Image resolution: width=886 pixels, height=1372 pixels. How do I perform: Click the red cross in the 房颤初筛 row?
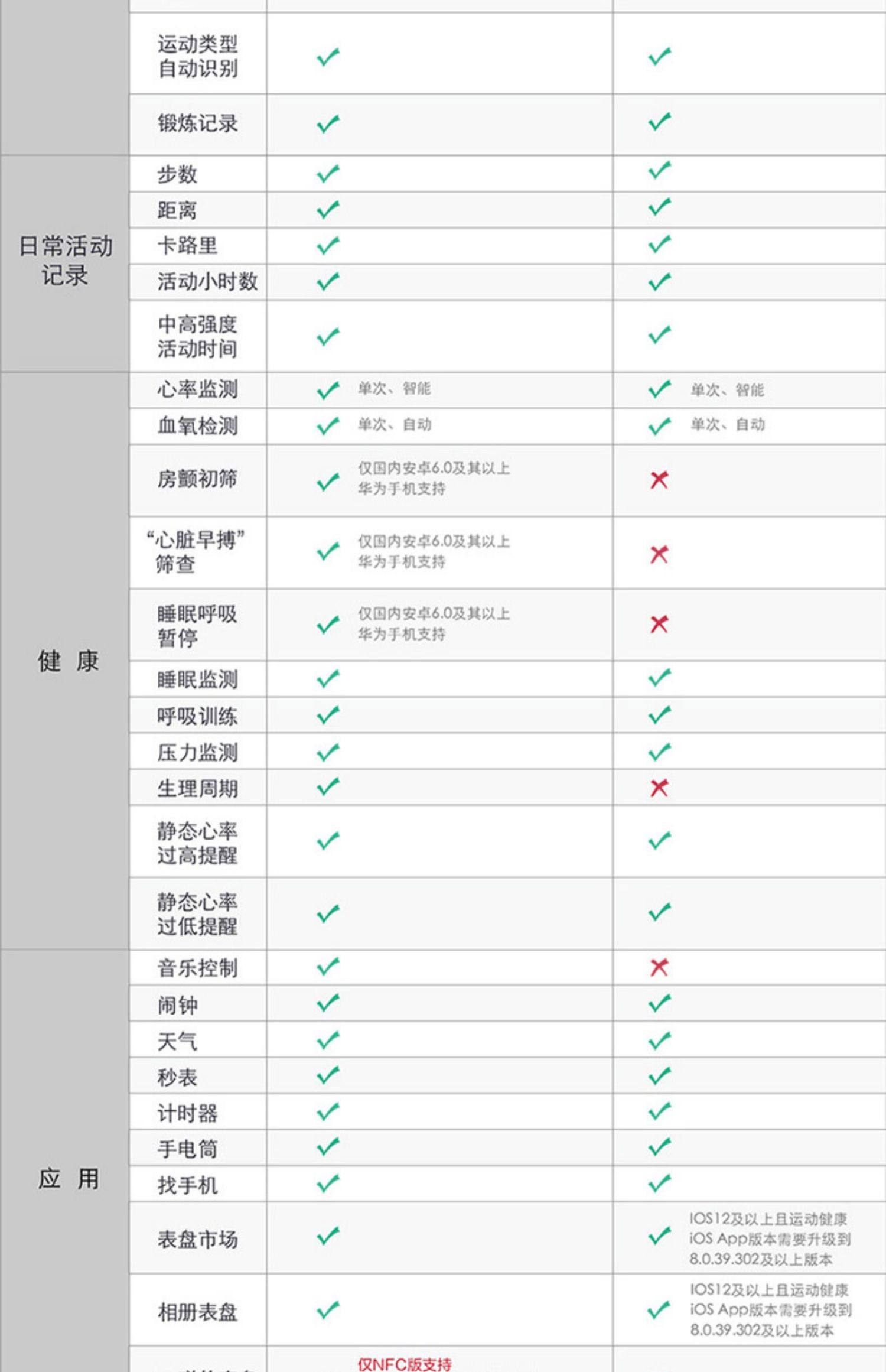click(x=659, y=480)
